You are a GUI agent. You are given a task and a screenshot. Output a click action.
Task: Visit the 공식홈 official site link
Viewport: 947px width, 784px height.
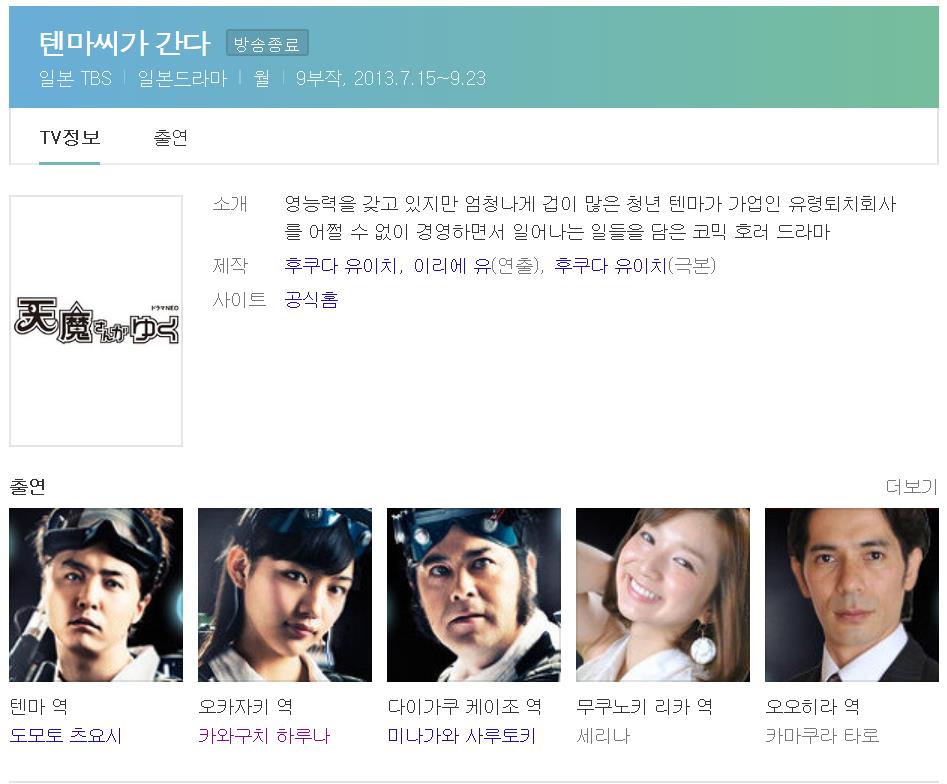pos(311,300)
